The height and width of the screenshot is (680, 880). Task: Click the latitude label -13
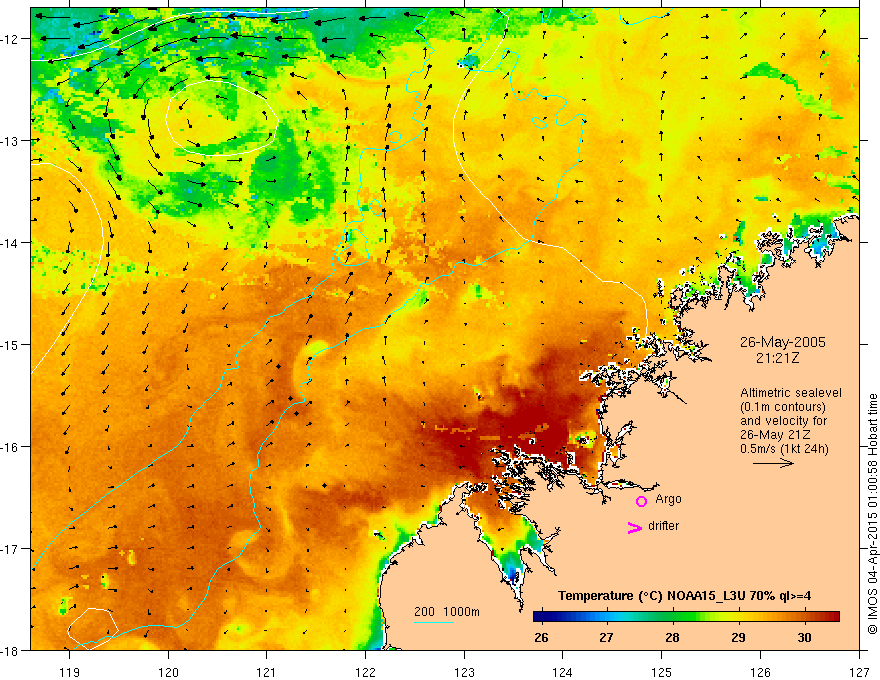pos(11,140)
